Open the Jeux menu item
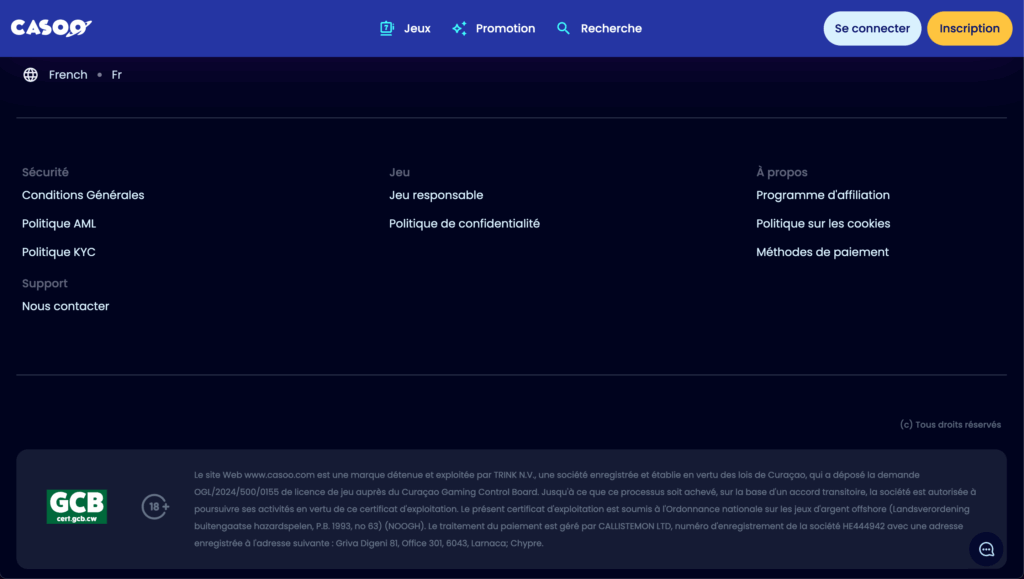The height and width of the screenshot is (579, 1024). (417, 29)
